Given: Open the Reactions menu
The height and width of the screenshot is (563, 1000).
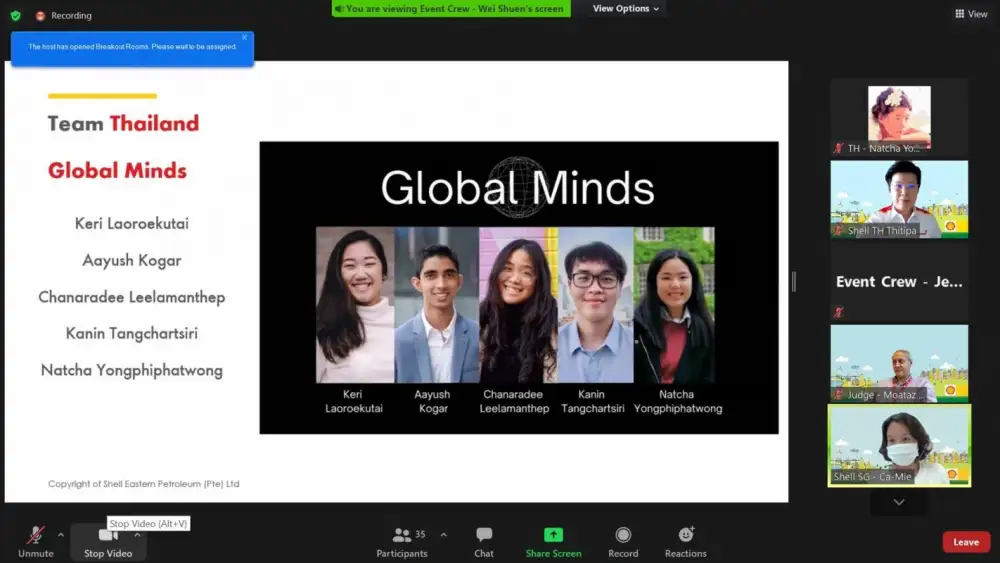Looking at the screenshot, I should (686, 541).
